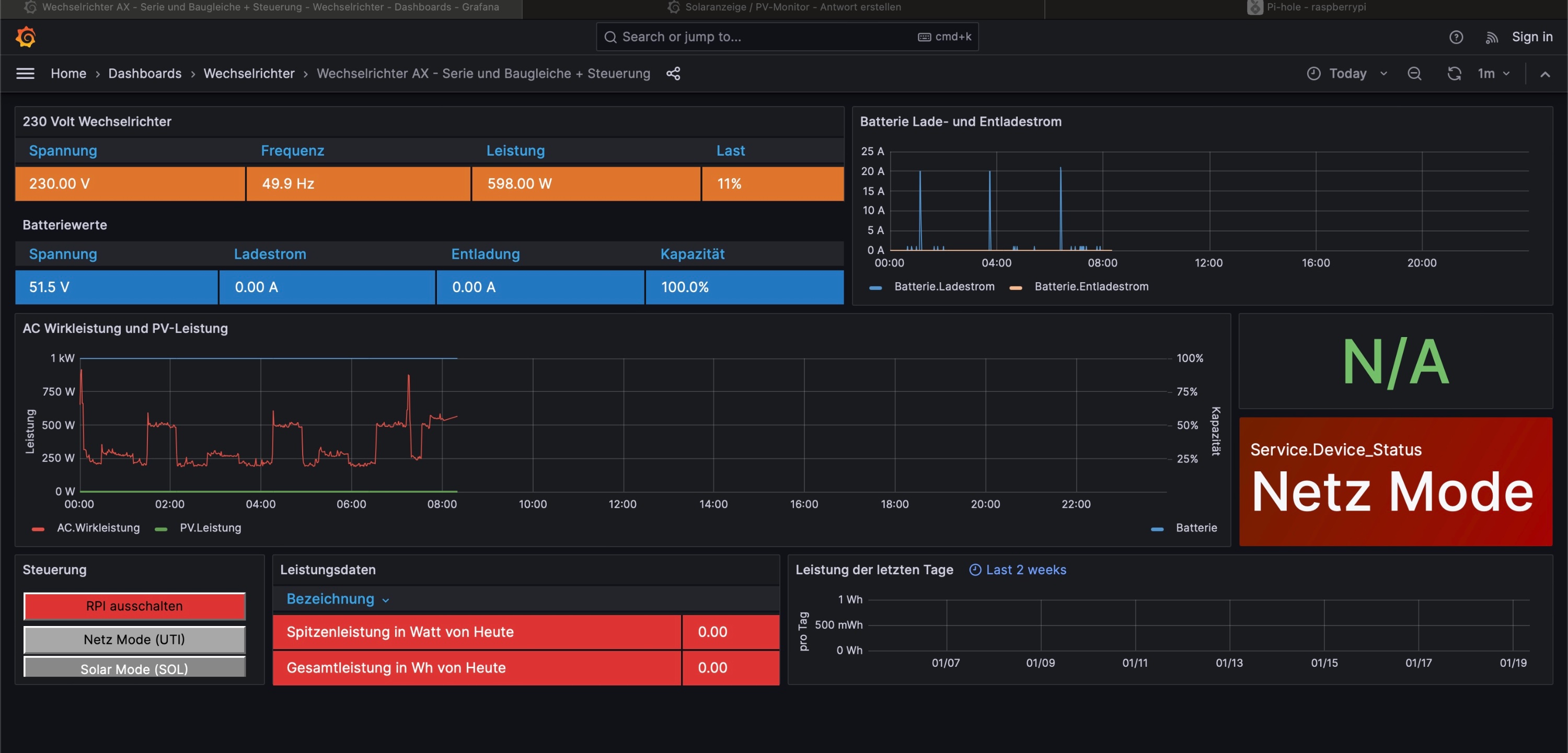
Task: Go to Dashboards in breadcrumb
Action: pos(145,74)
